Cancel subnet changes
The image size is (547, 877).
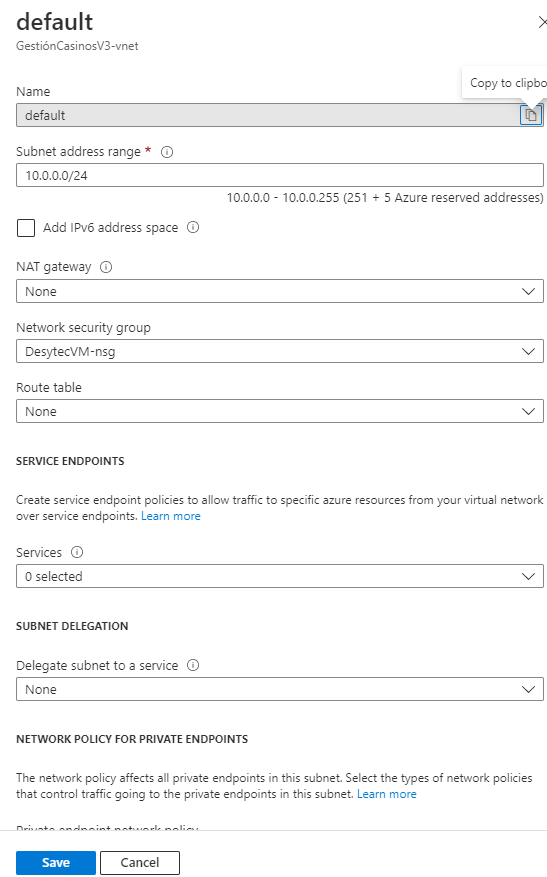(140, 862)
